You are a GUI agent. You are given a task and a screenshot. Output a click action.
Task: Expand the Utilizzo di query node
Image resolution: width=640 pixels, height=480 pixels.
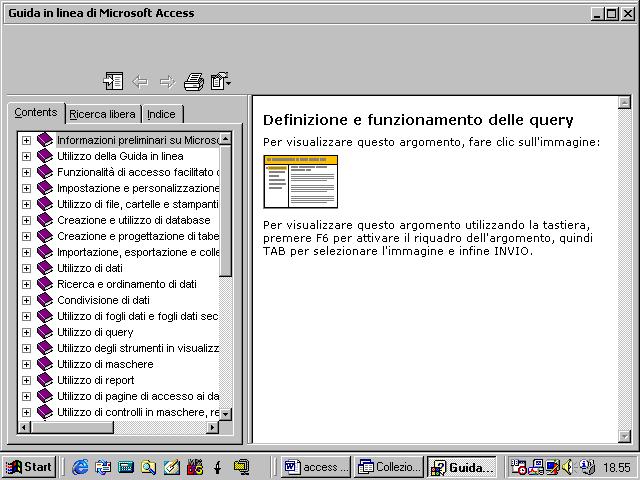pyautogui.click(x=26, y=332)
